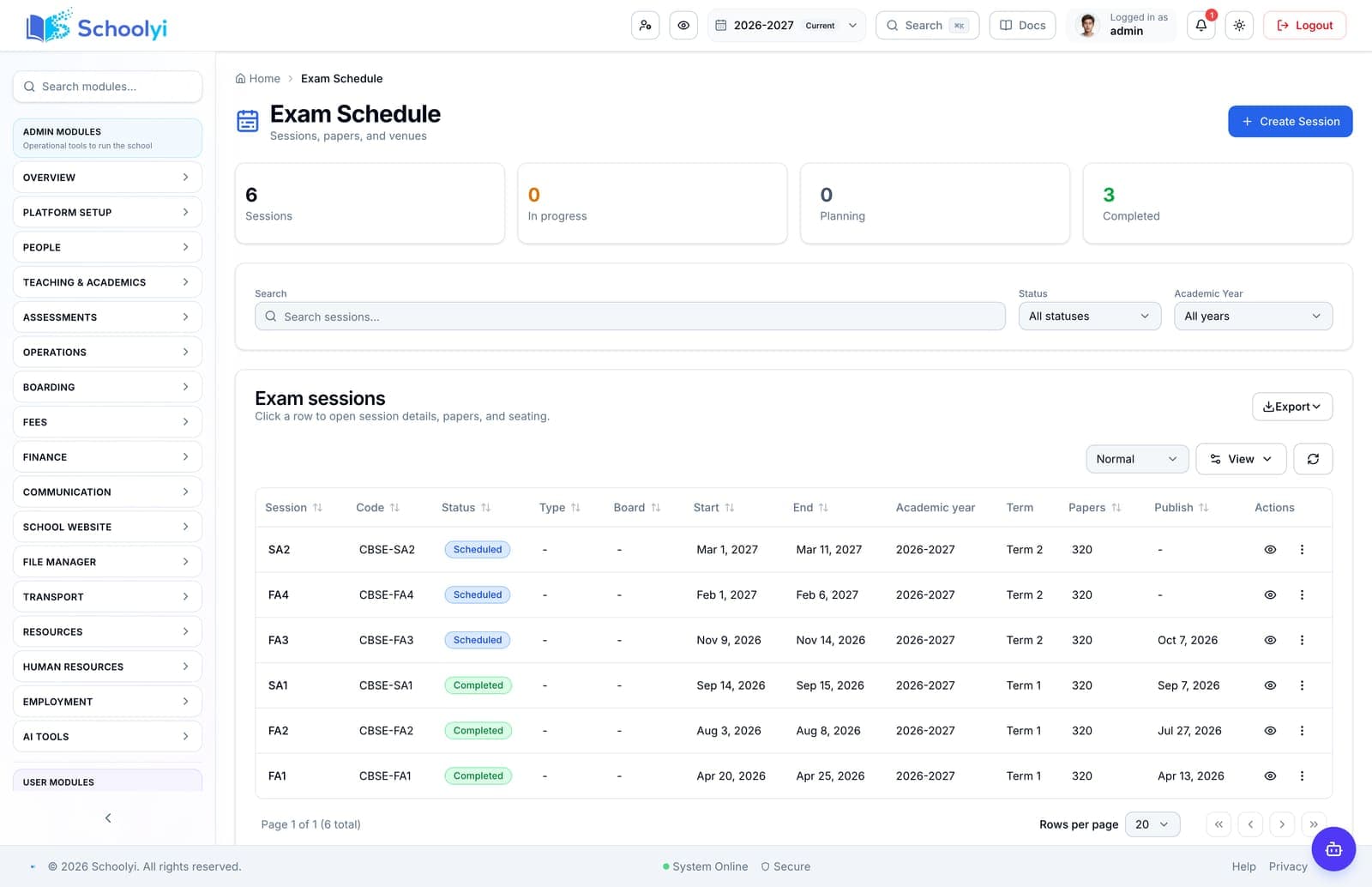Screen dimensions: 1372x887
Task: Open the row actions menu for FA1
Action: [1302, 776]
